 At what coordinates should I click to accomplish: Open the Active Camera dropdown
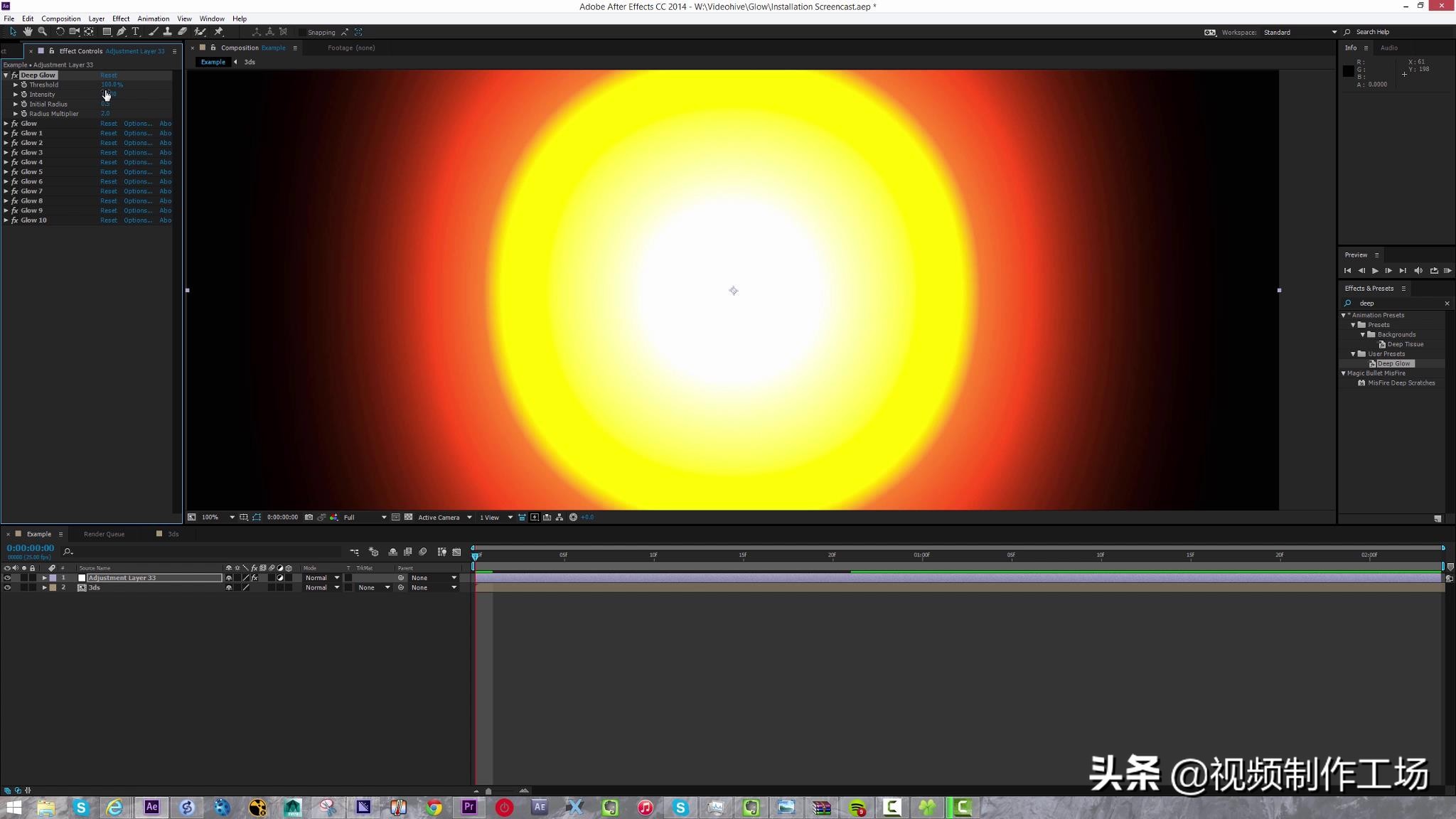pyautogui.click(x=440, y=517)
